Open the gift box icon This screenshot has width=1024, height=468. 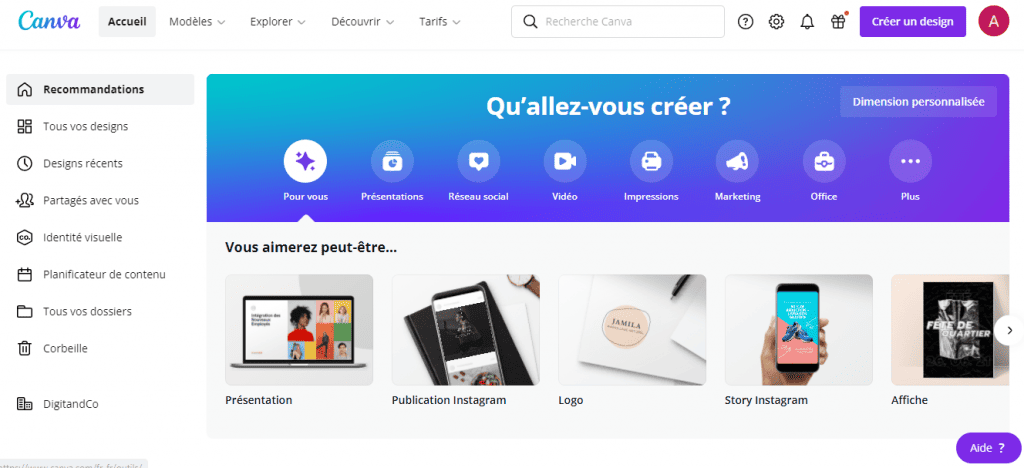(839, 22)
